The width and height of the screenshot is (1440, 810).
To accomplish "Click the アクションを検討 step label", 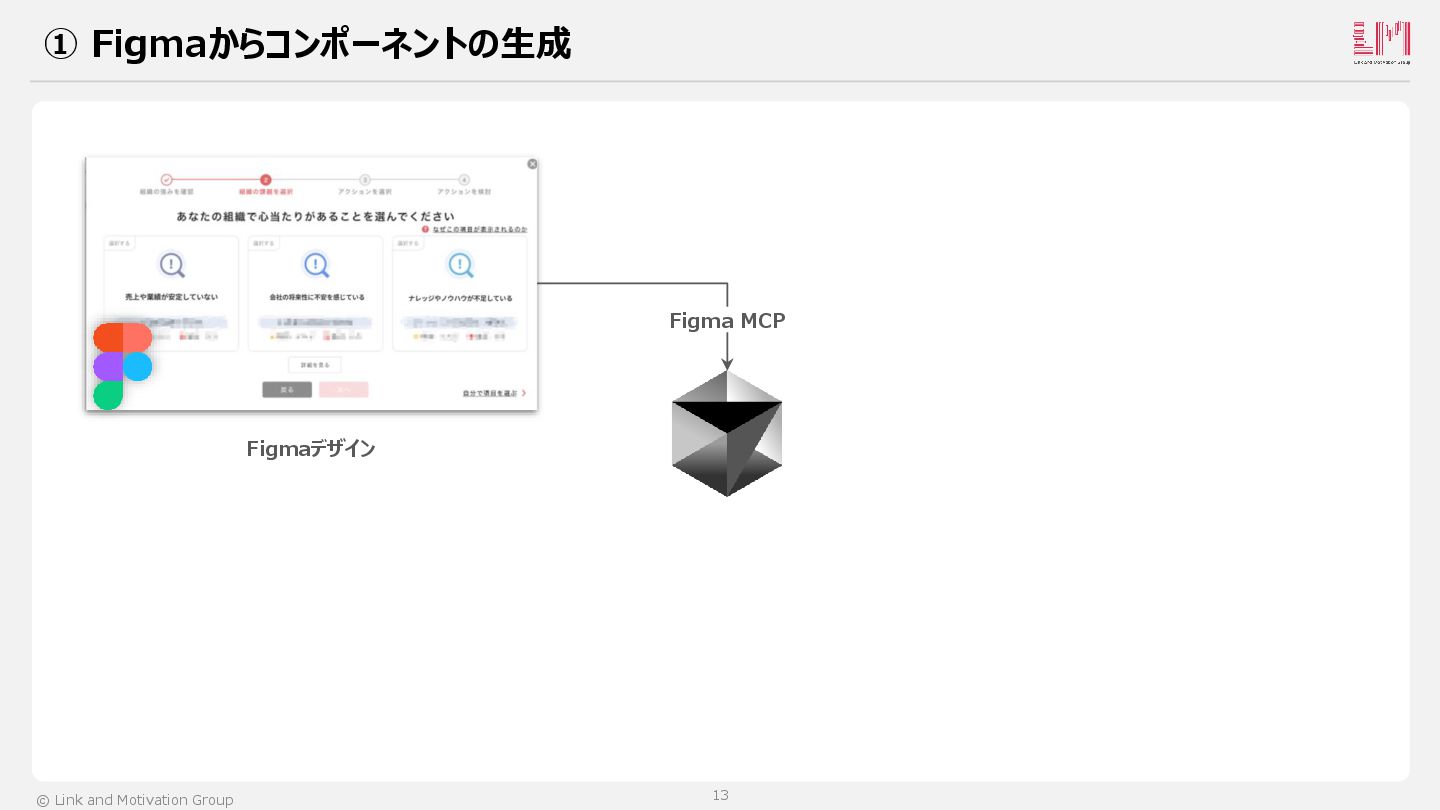I will [464, 192].
